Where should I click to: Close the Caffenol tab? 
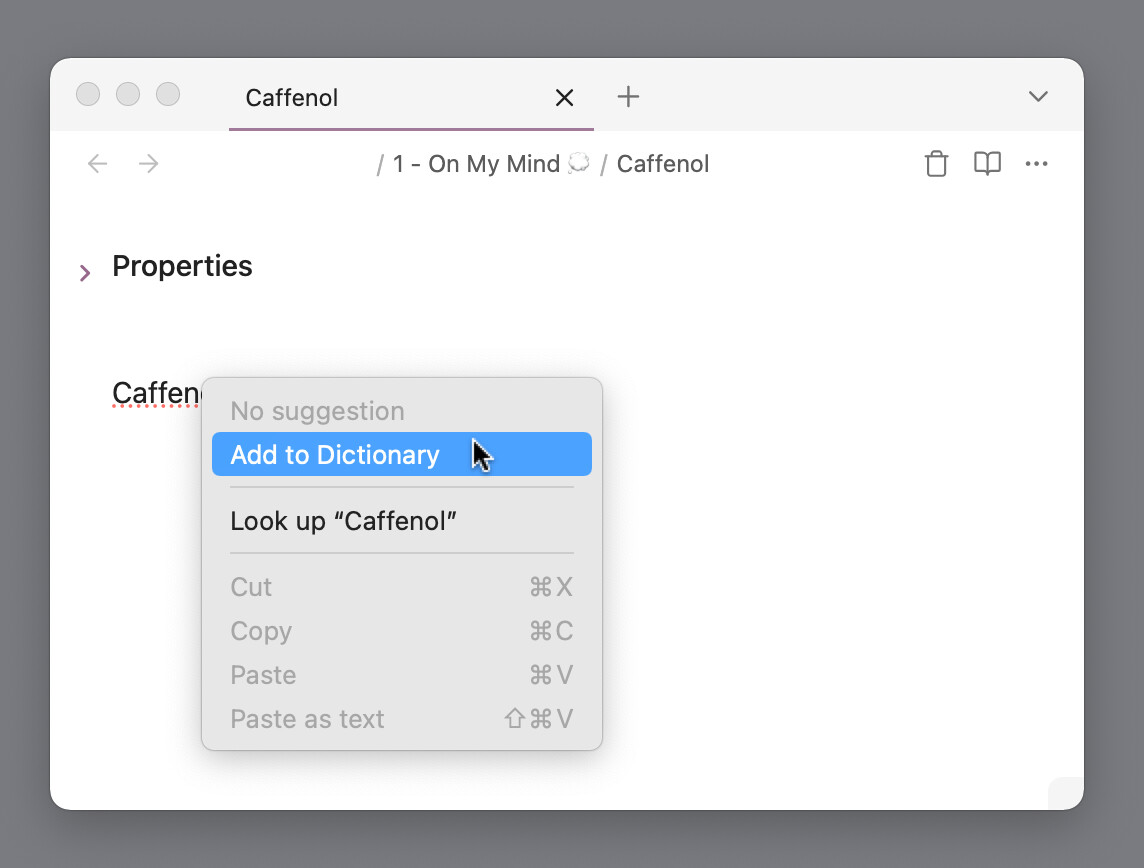(564, 98)
